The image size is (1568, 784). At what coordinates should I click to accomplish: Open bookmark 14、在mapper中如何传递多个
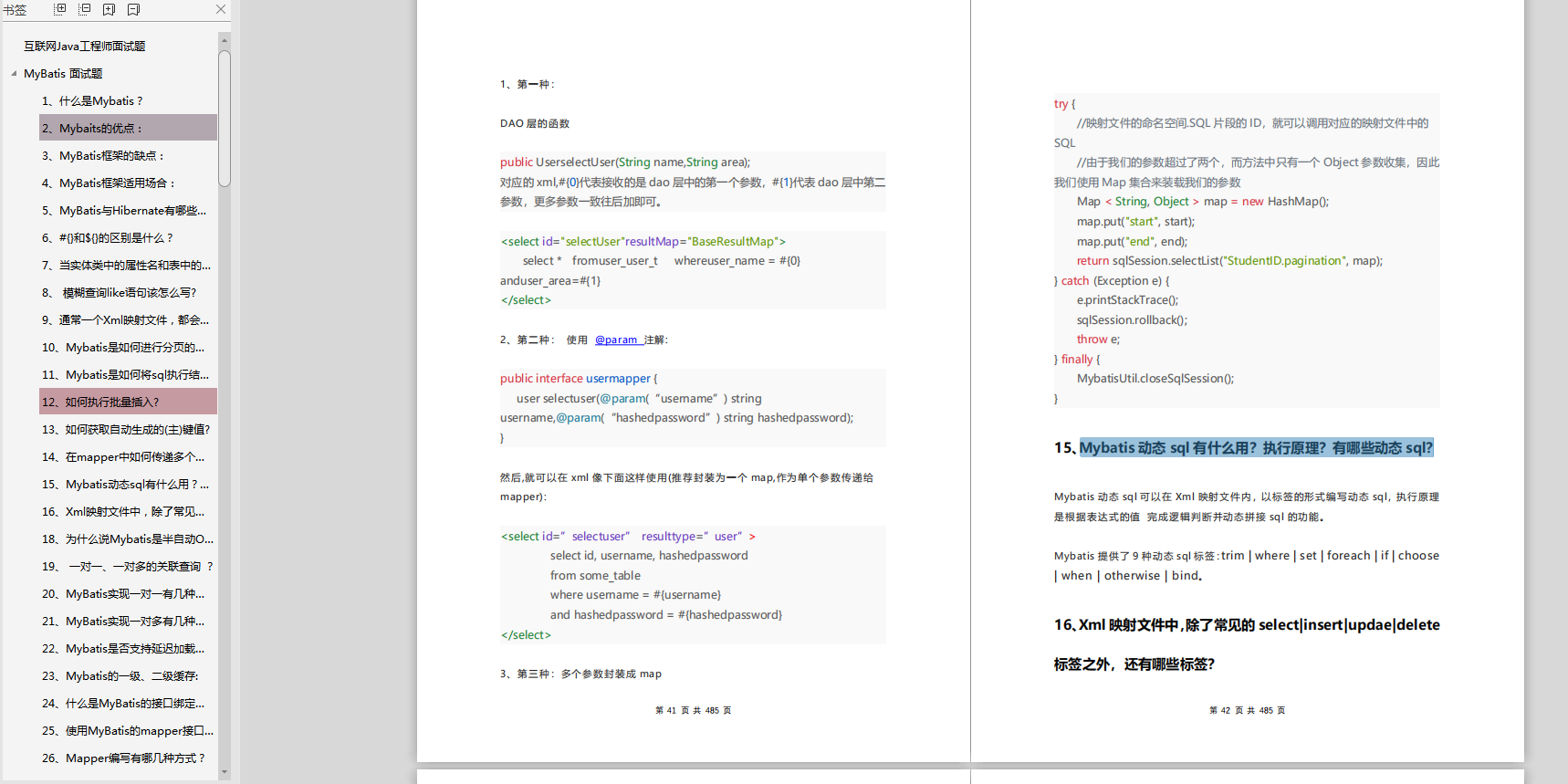[x=123, y=456]
